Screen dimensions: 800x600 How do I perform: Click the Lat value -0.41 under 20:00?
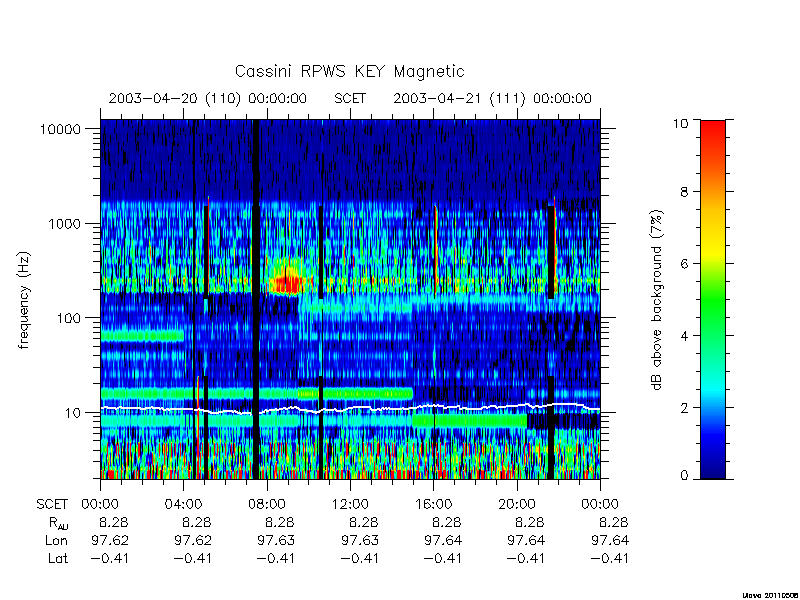click(x=526, y=558)
